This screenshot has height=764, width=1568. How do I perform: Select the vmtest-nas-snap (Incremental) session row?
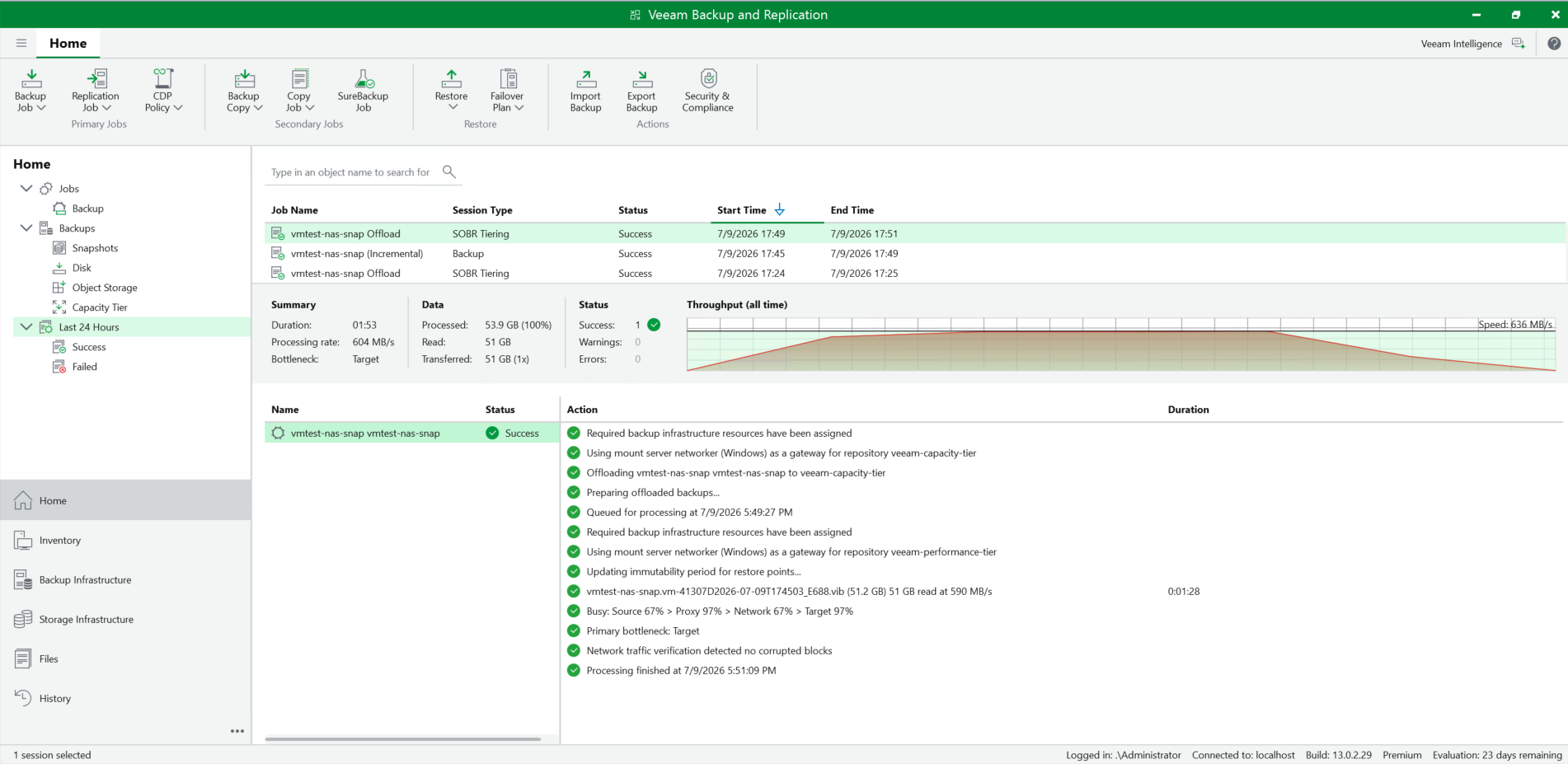coord(915,254)
